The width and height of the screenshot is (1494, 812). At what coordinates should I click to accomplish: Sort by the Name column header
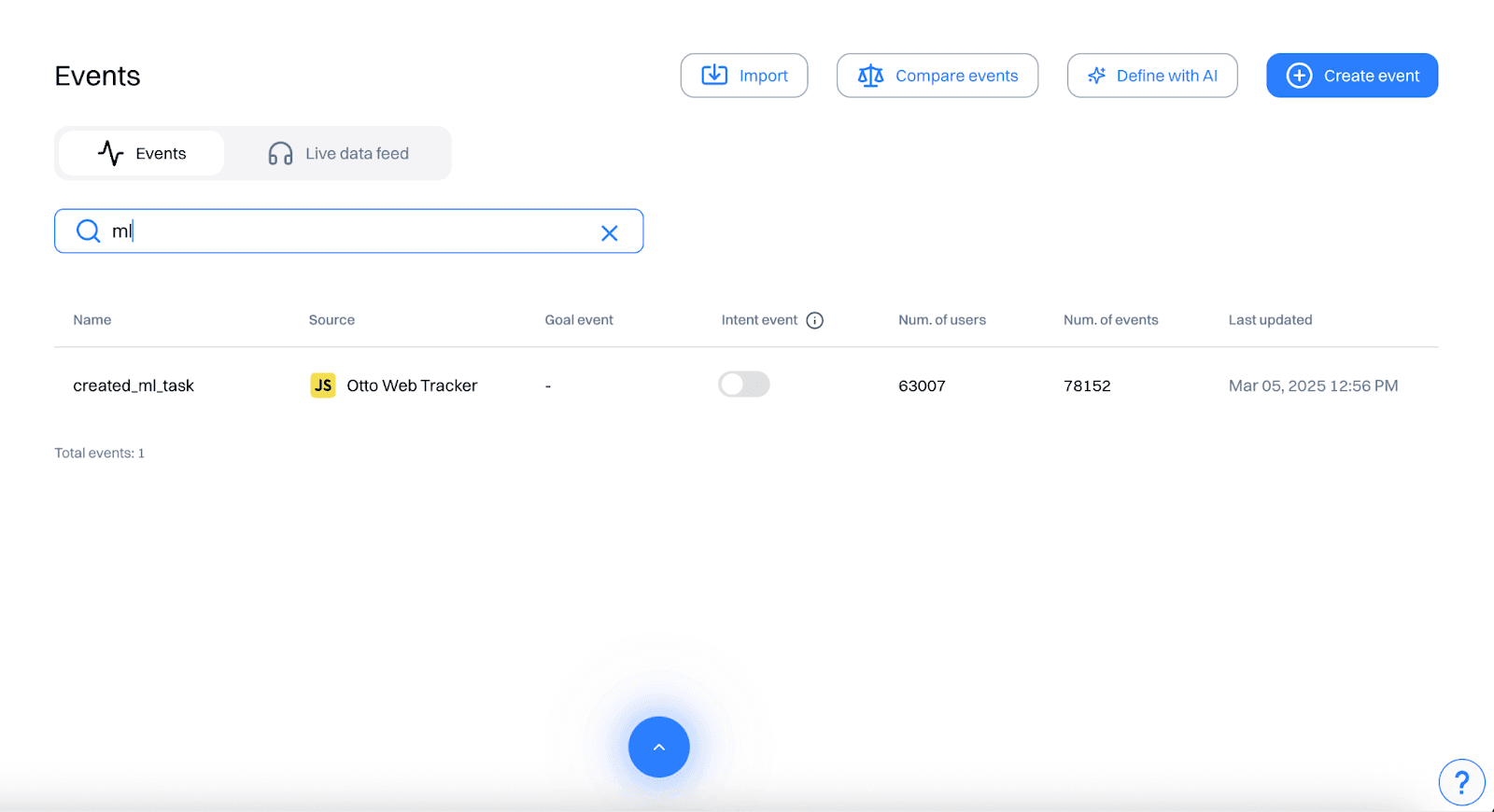coord(92,320)
